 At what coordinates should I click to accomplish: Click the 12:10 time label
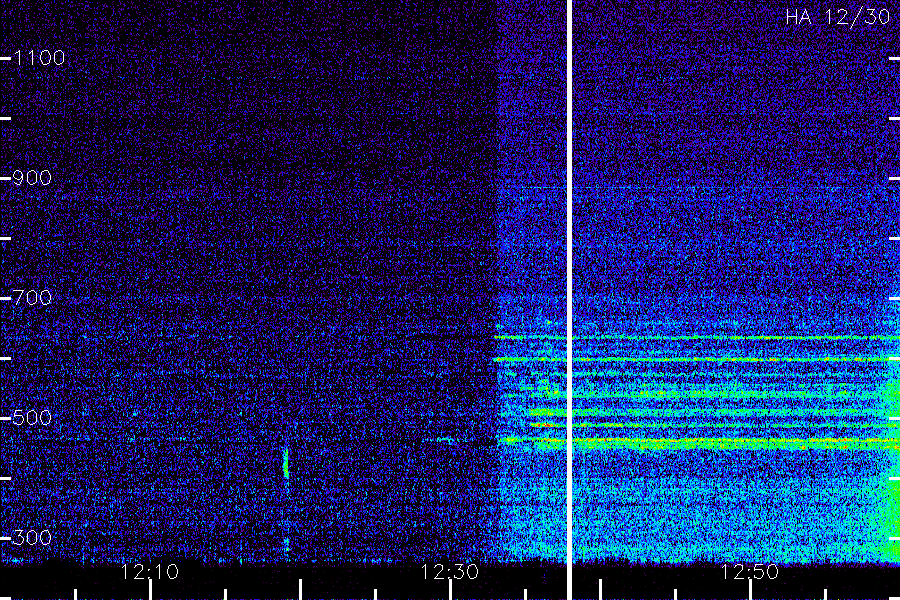(150, 572)
